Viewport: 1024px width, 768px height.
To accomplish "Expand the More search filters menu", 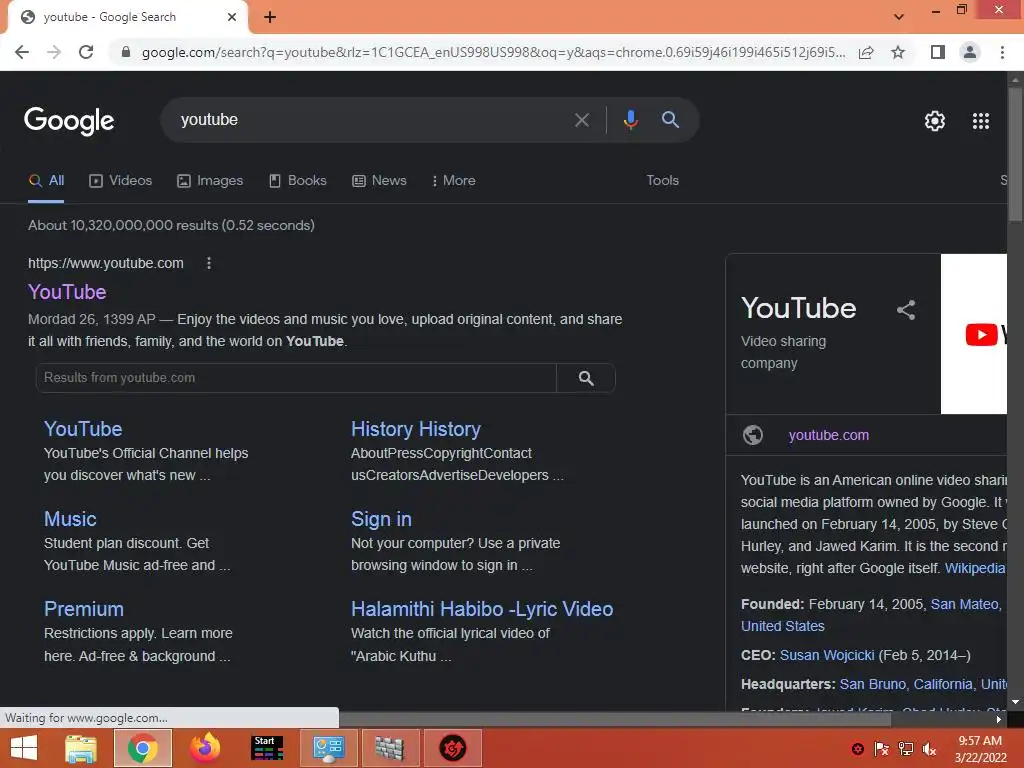I will tap(454, 181).
